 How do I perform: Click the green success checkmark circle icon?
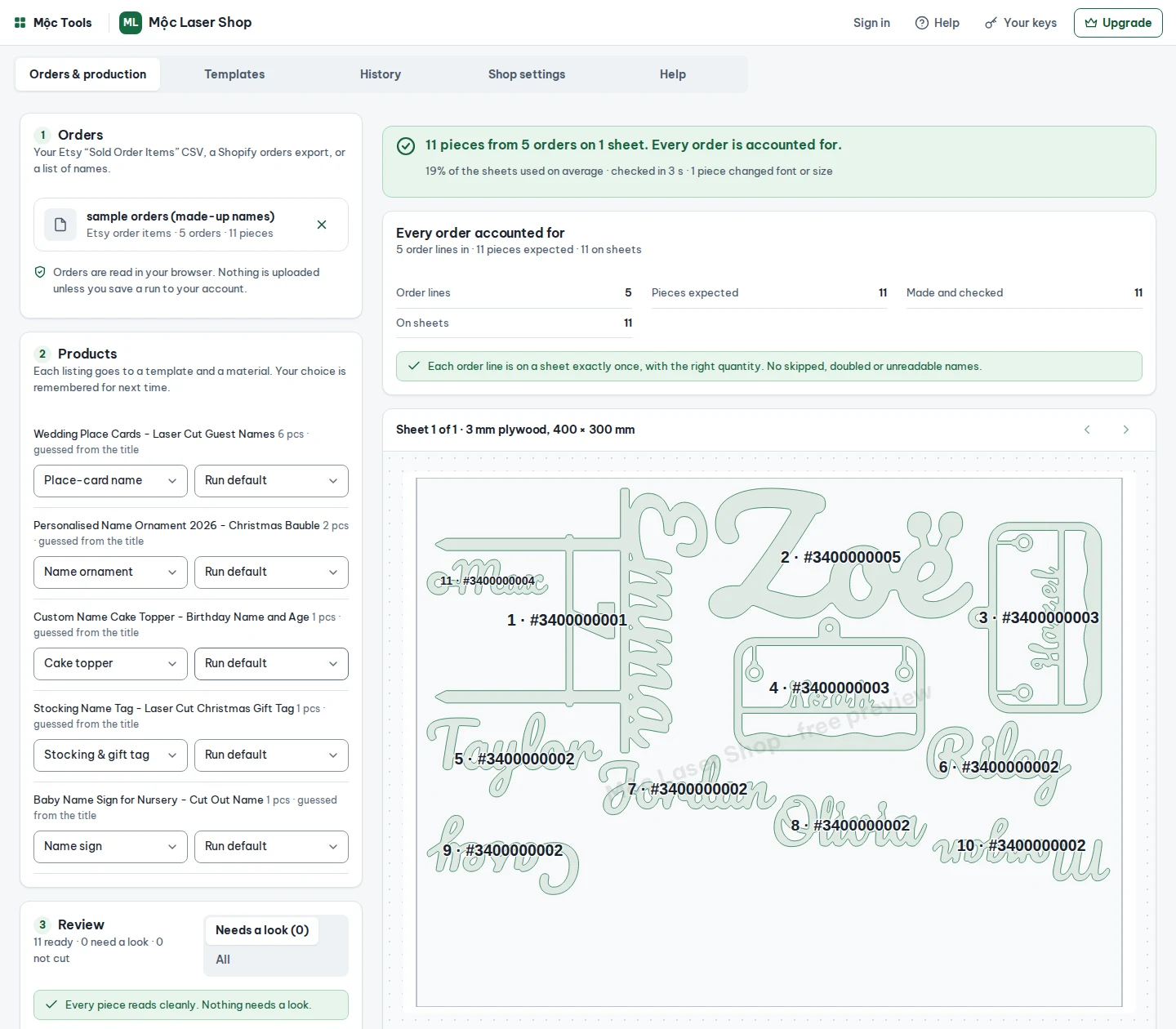coord(406,146)
